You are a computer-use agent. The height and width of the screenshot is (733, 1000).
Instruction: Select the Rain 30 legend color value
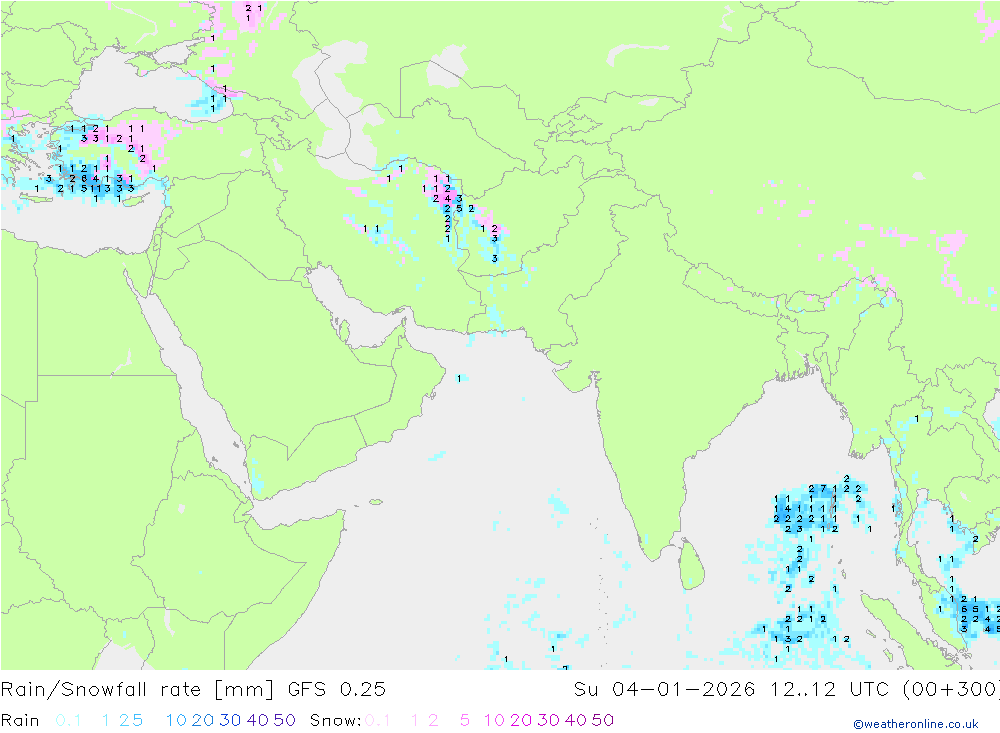[x=230, y=720]
